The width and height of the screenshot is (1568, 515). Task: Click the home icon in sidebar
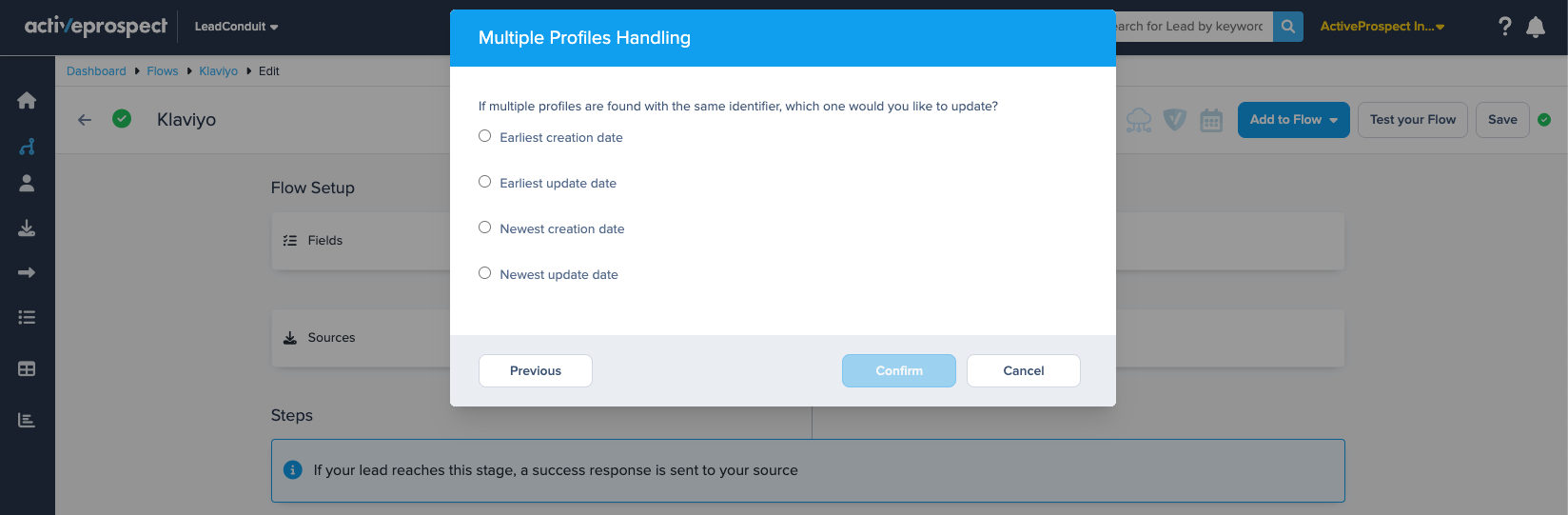(x=27, y=101)
